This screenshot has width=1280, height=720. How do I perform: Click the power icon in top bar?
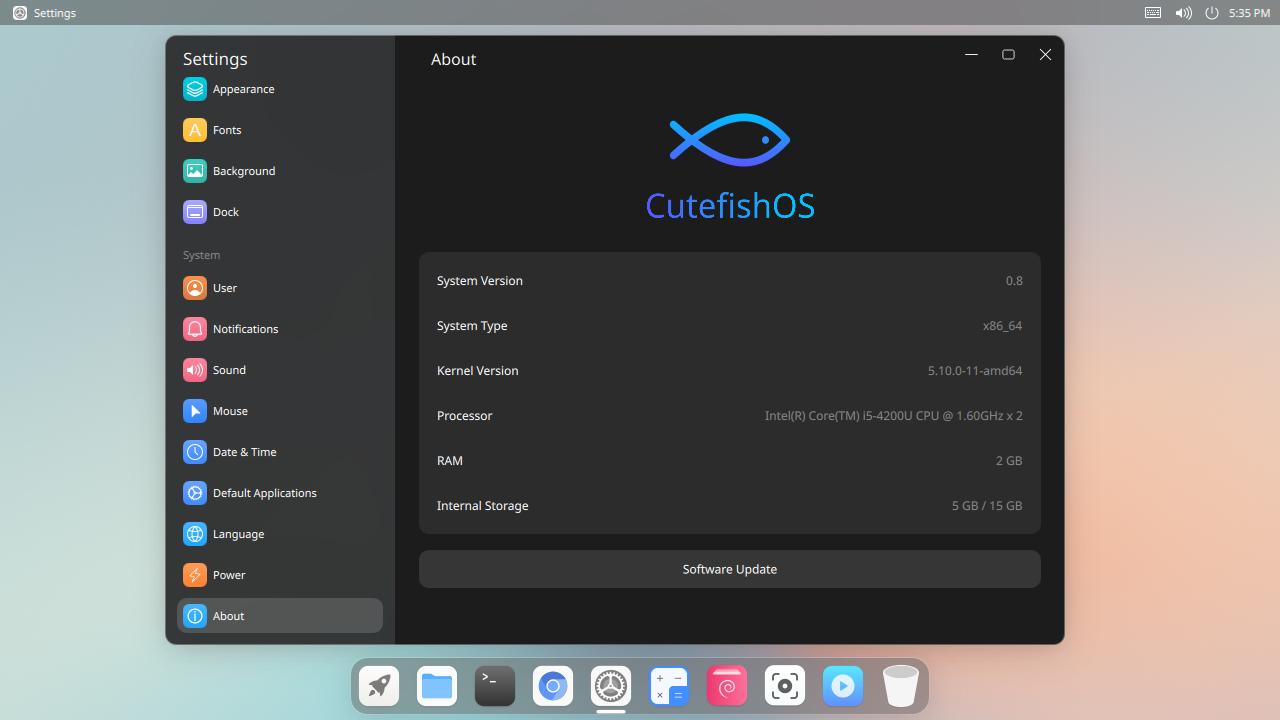pos(1212,13)
